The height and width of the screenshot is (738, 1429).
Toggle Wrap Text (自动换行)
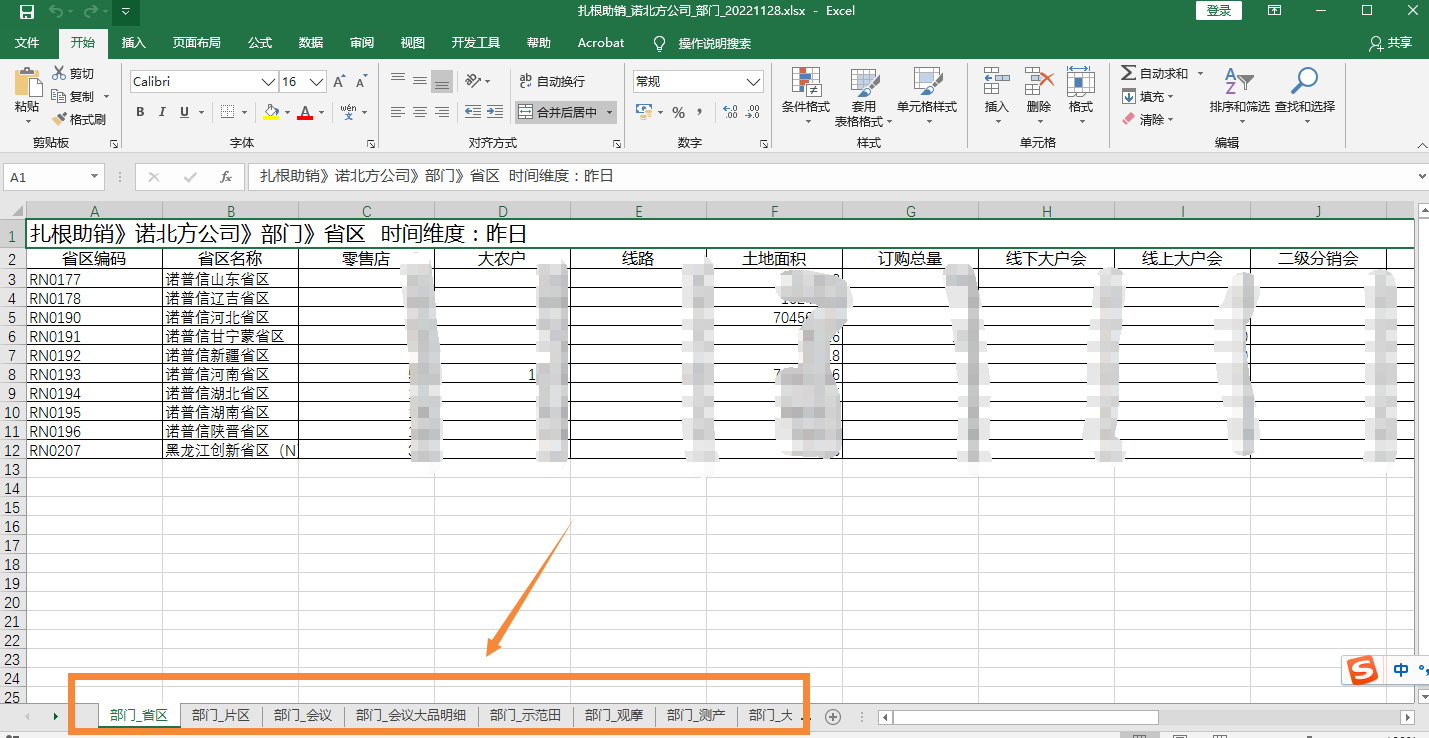pyautogui.click(x=552, y=81)
